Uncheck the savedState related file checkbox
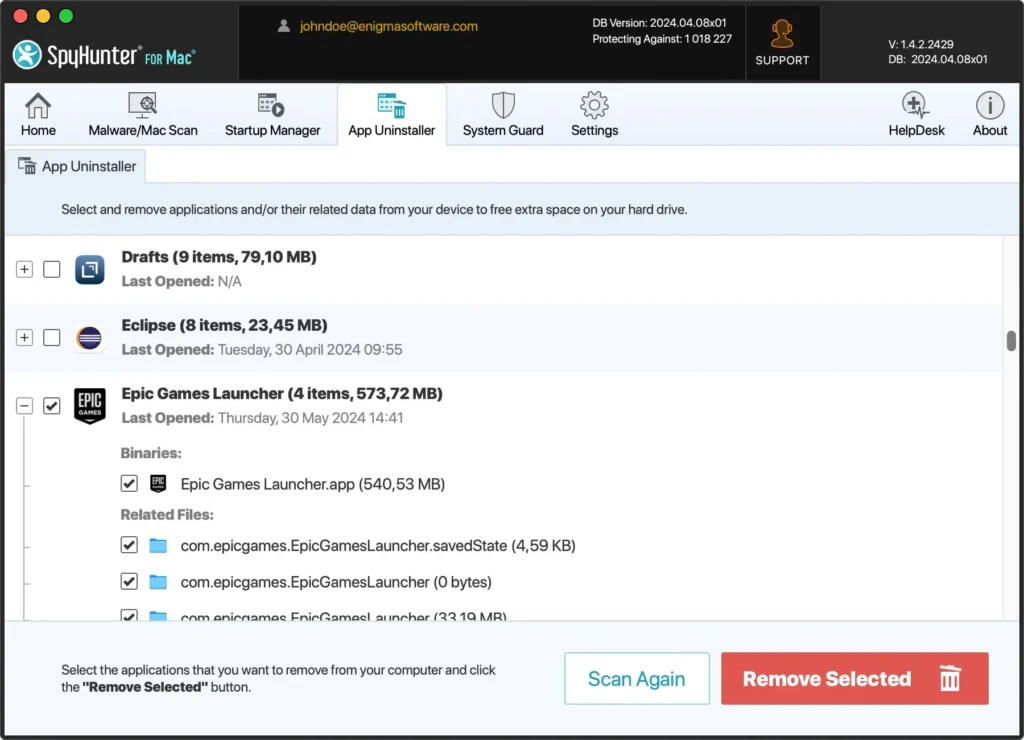Image resolution: width=1024 pixels, height=740 pixels. click(129, 545)
